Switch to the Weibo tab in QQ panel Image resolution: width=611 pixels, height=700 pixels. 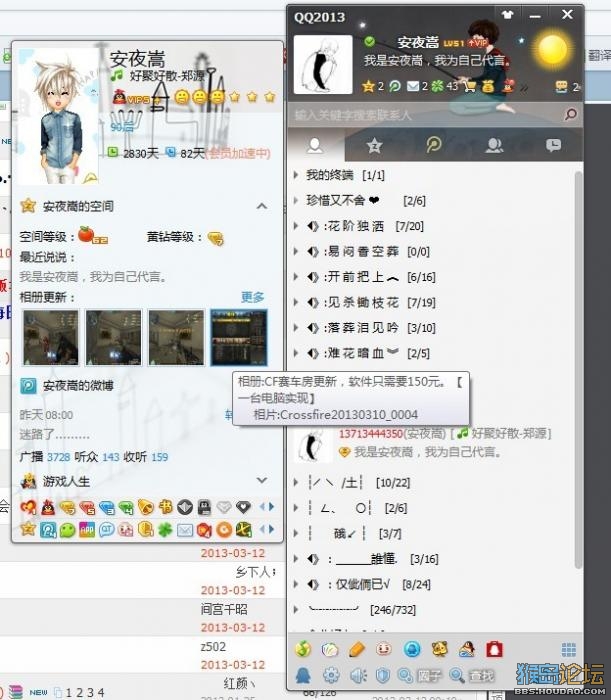(434, 145)
